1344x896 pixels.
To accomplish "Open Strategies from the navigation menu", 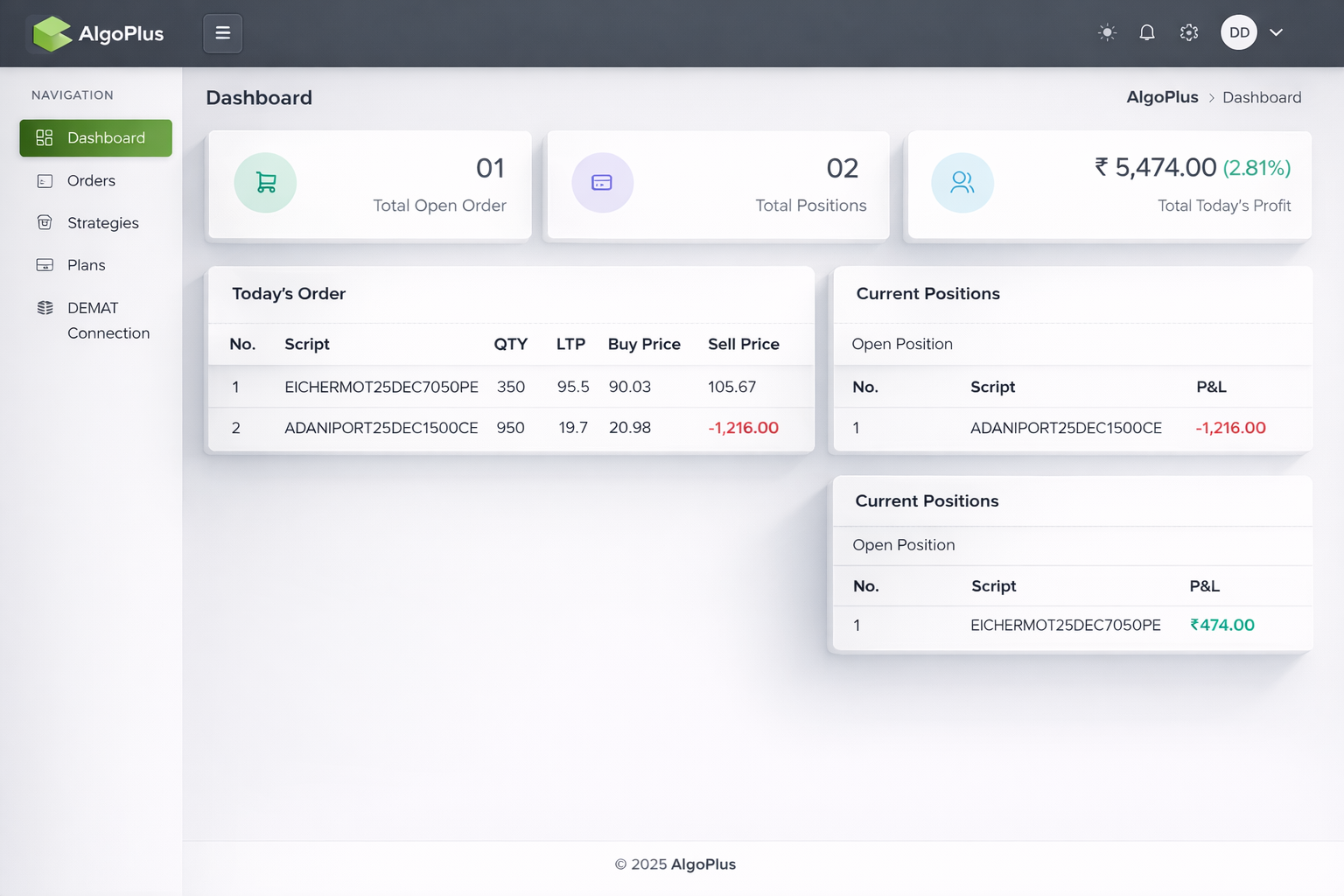I will 102,222.
